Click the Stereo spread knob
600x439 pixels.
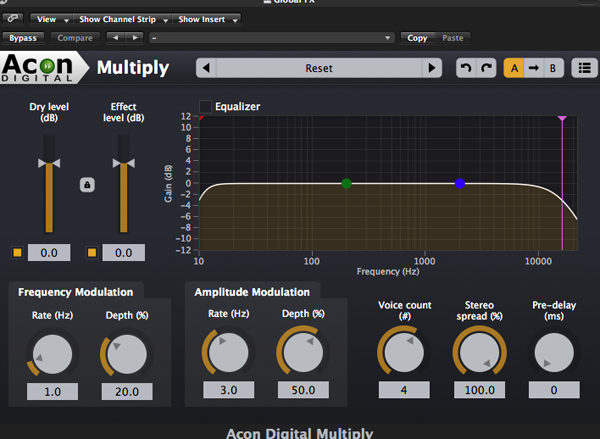coord(479,353)
